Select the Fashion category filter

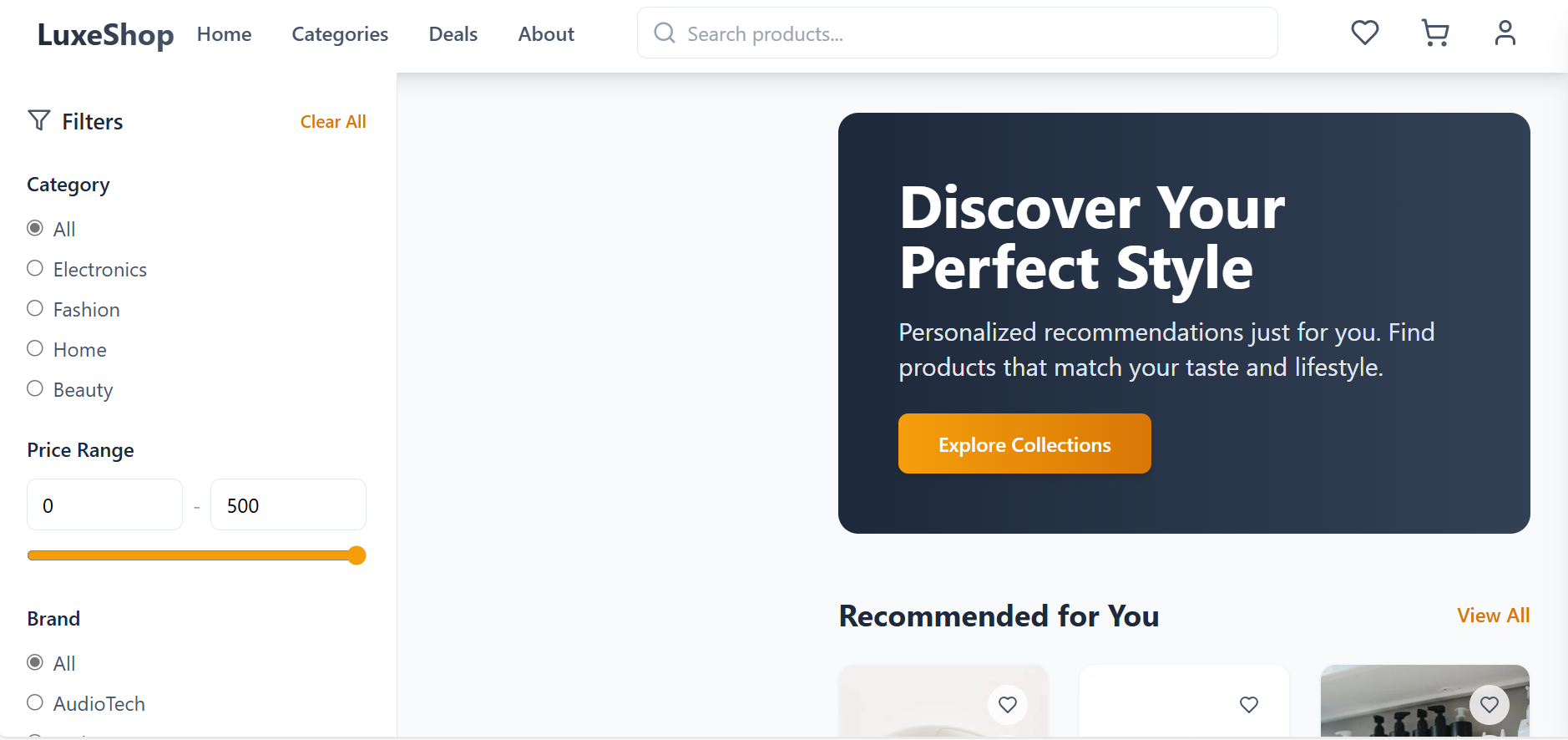point(35,307)
